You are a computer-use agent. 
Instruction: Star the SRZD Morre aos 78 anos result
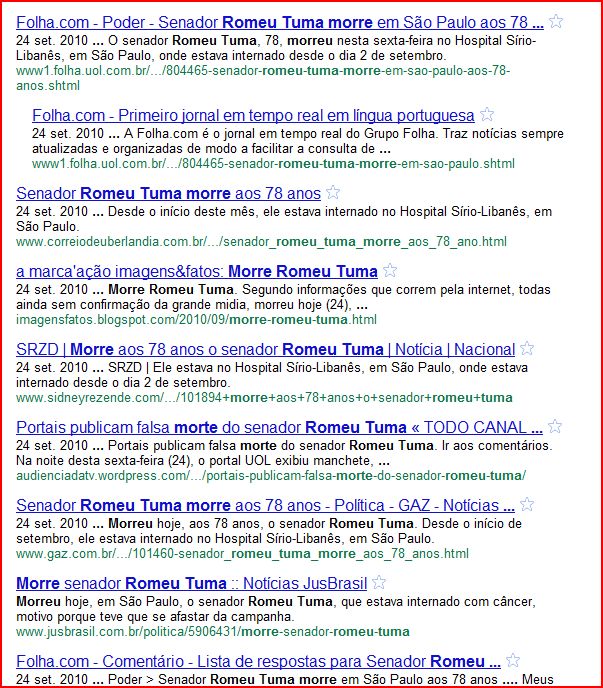pos(527,348)
